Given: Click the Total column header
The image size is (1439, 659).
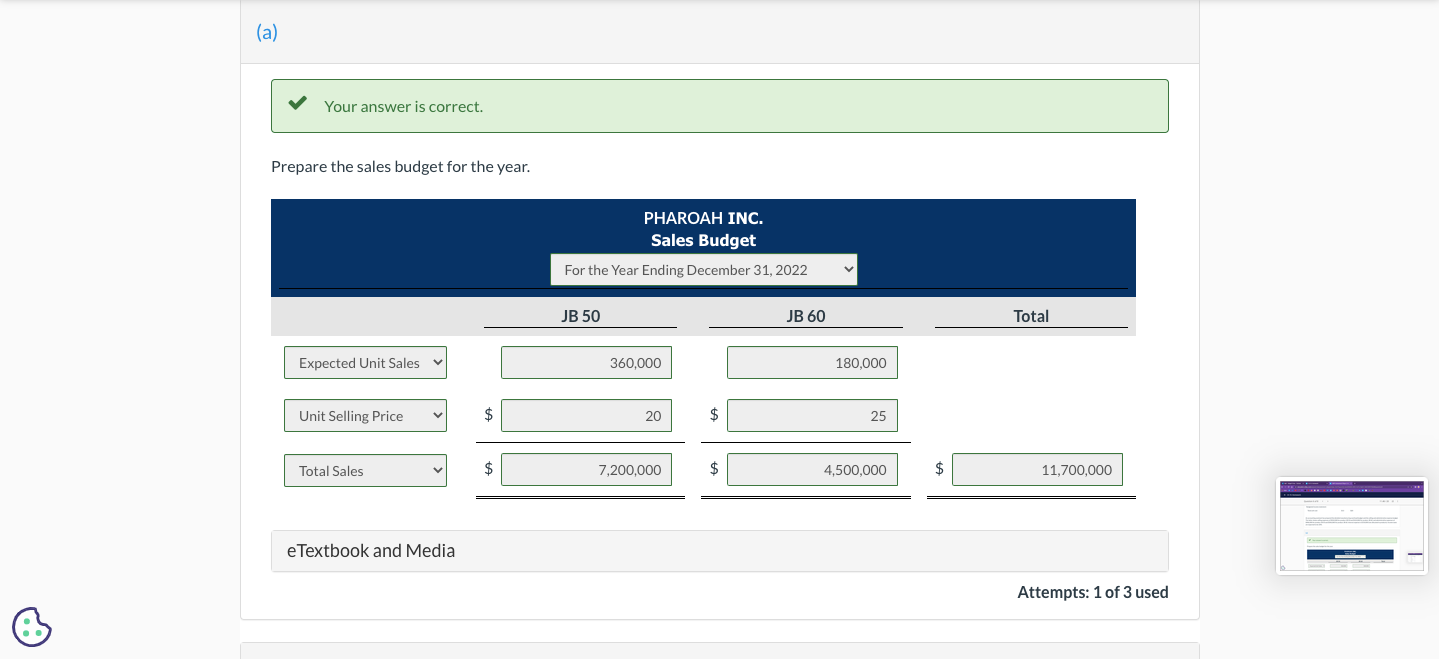Looking at the screenshot, I should pos(1031,316).
